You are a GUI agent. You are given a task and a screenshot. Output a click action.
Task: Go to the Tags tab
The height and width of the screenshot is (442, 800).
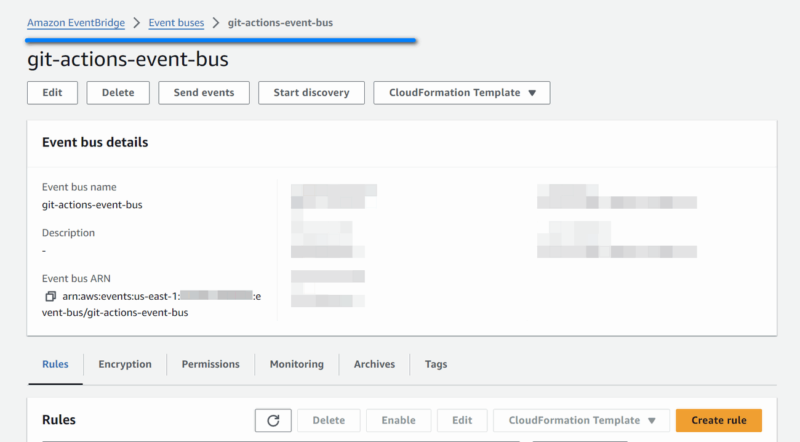[x=436, y=364]
